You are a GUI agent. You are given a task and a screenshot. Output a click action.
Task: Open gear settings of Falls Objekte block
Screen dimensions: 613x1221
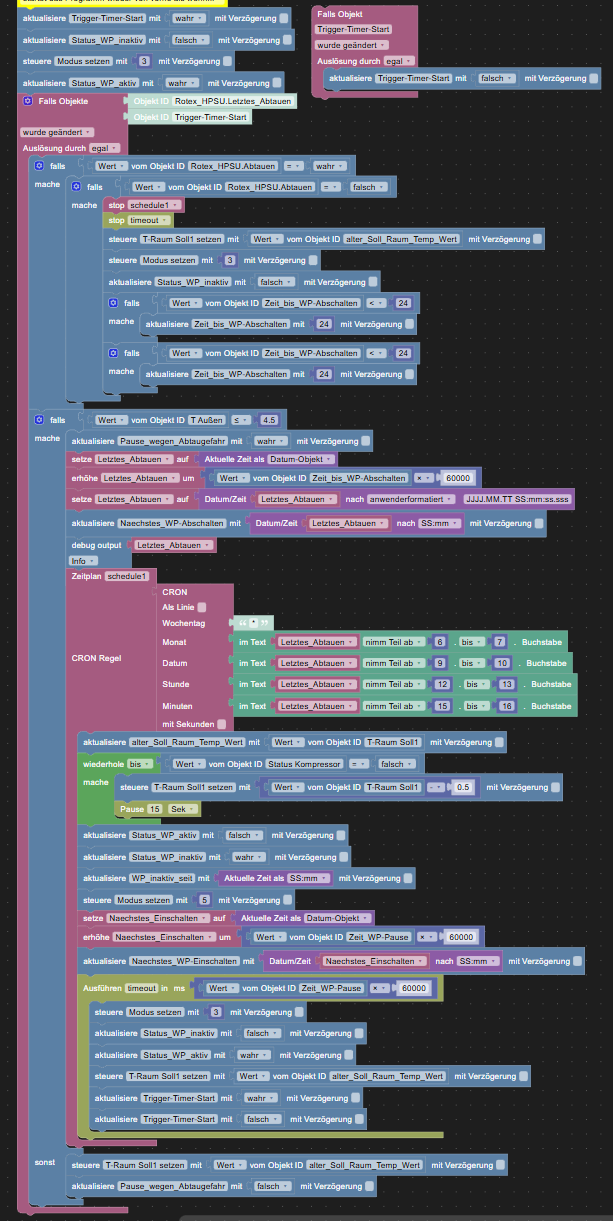pos(26,101)
